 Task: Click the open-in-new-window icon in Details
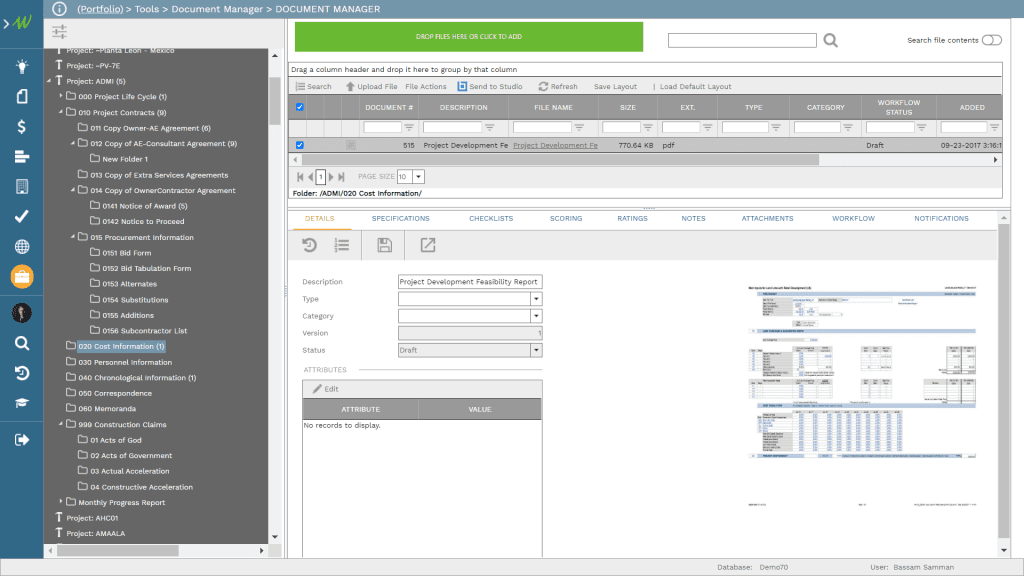tap(428, 245)
